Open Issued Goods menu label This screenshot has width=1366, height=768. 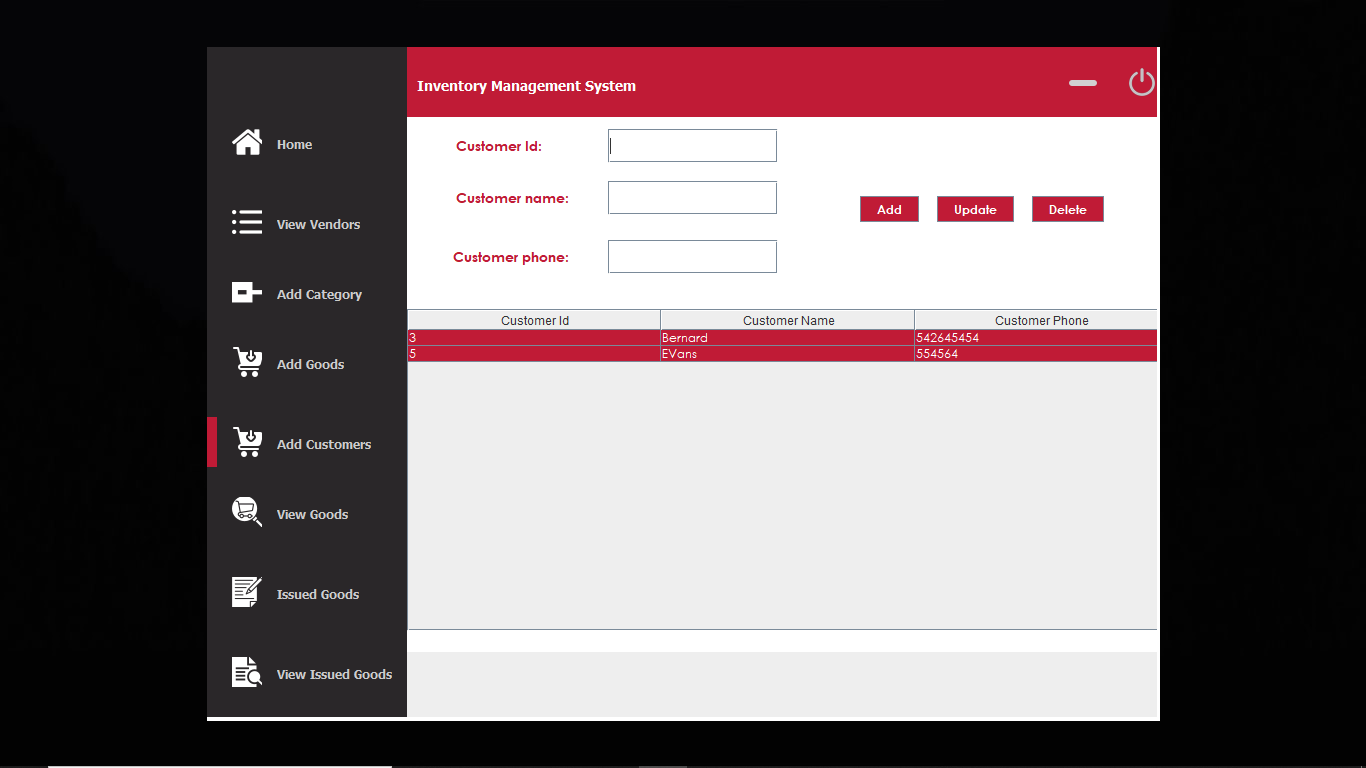[x=318, y=595]
